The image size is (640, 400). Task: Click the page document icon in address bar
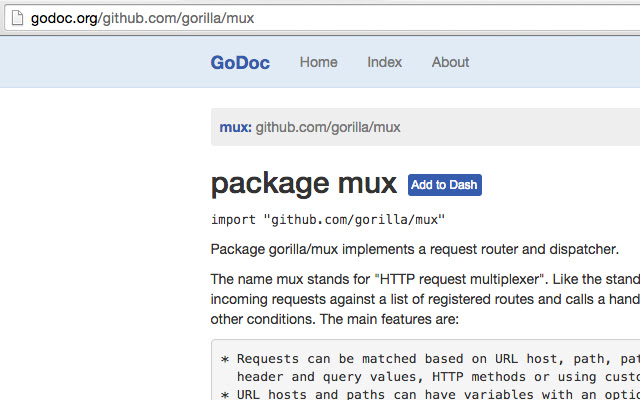tap(17, 18)
